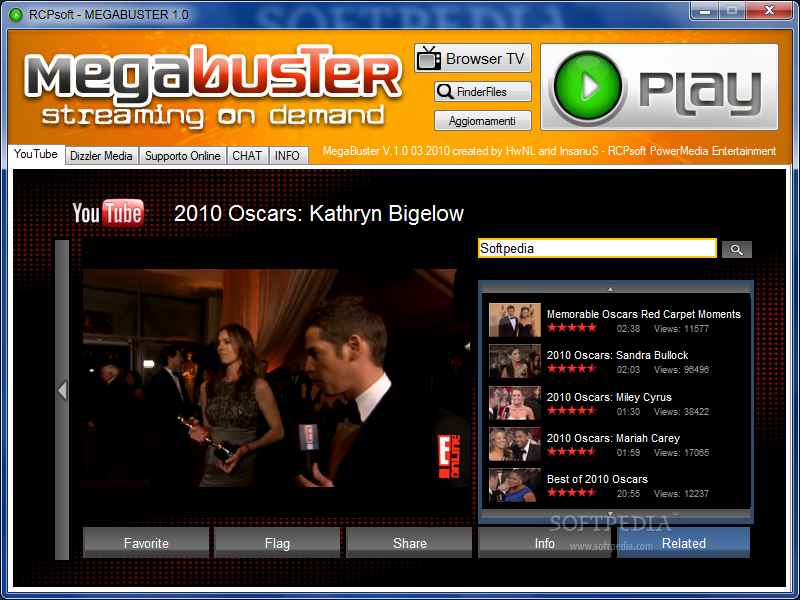Click star rating of Miley Cyrus video
This screenshot has width=800, height=600.
click(x=571, y=411)
